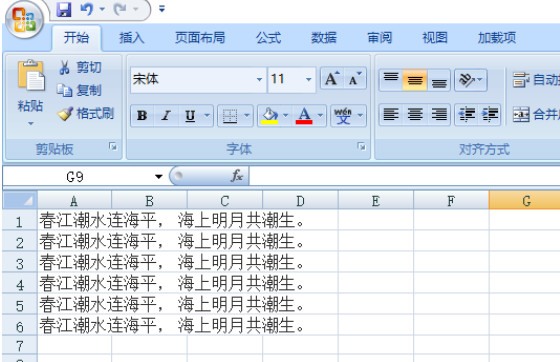
Task: Open the 字体 dialog launcher
Action: 361,146
